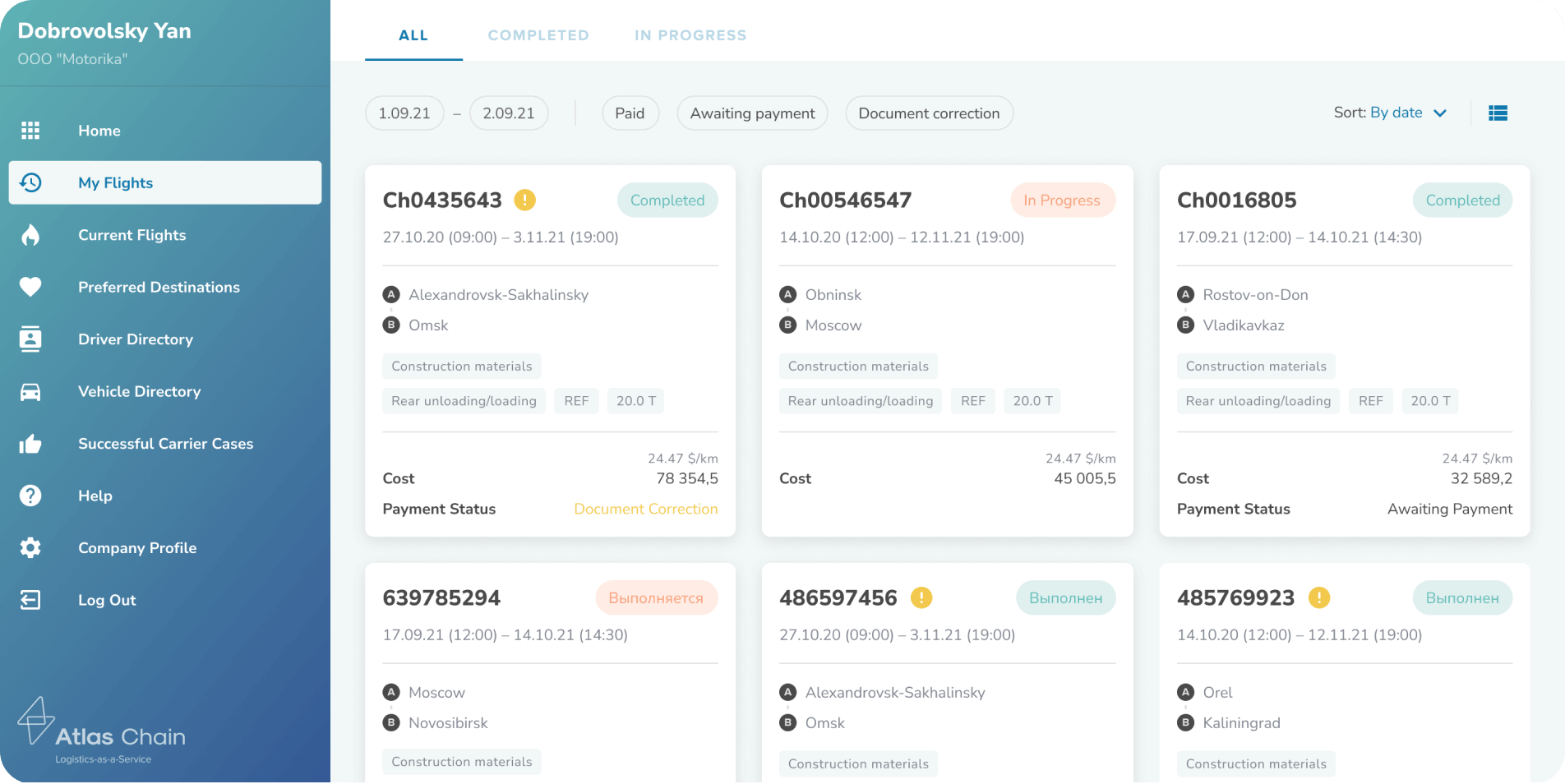Toggle the Paid filter chip
Image resolution: width=1565 pixels, height=784 pixels.
coord(630,113)
